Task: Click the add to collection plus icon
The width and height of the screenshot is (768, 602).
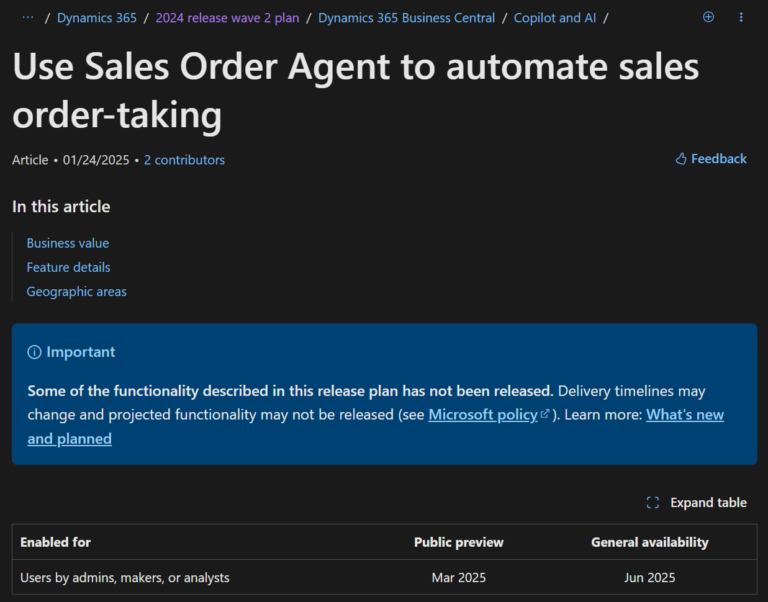Action: point(709,17)
